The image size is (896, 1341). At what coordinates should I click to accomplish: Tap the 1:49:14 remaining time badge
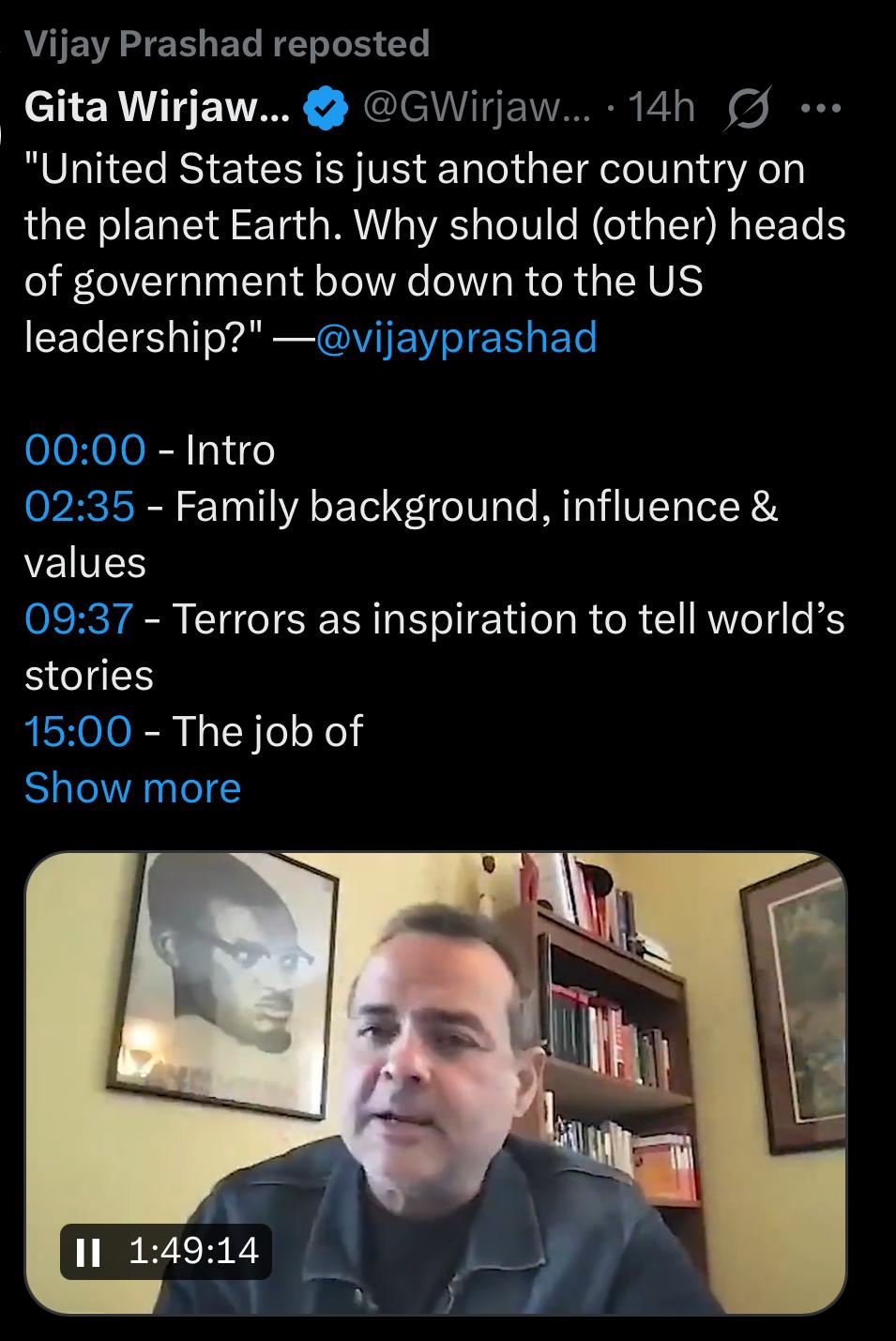[x=166, y=1251]
